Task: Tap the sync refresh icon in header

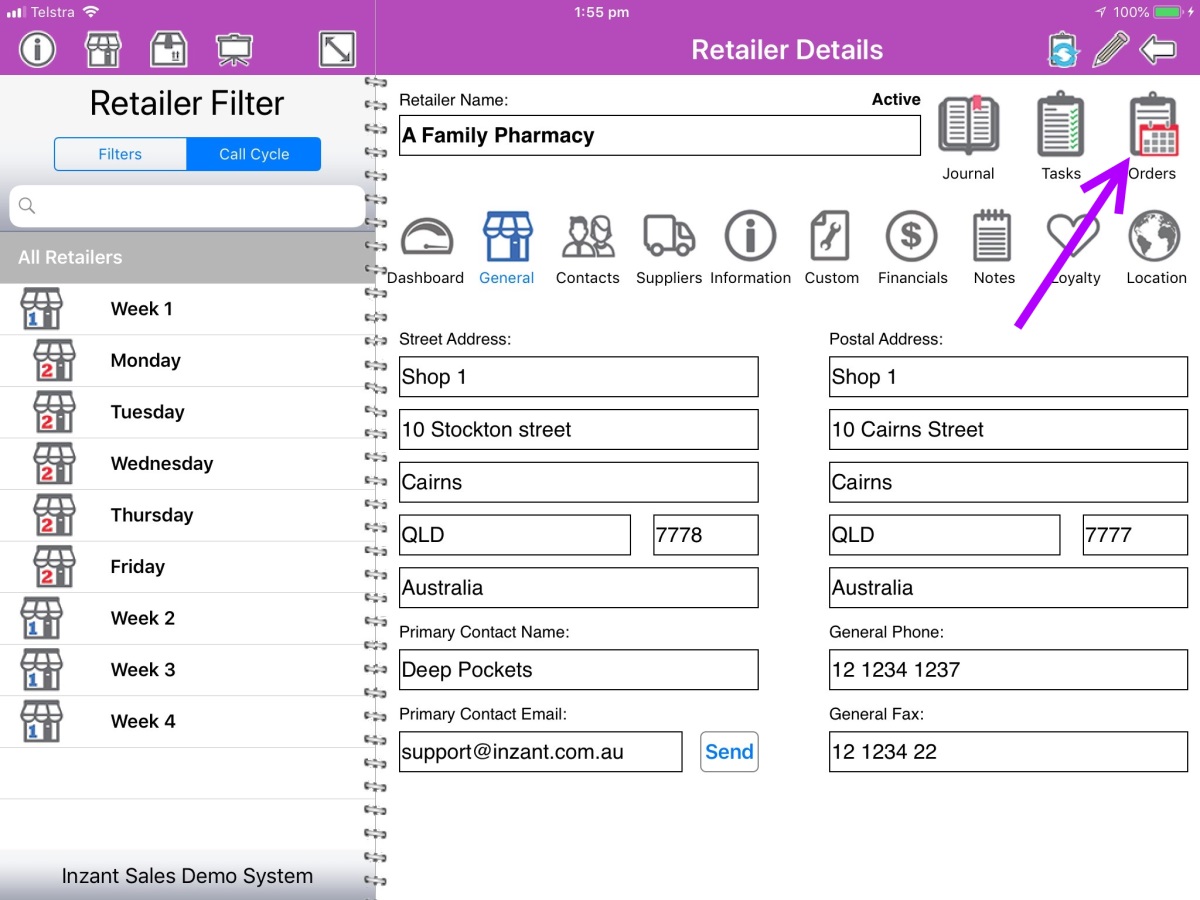Action: point(1062,49)
